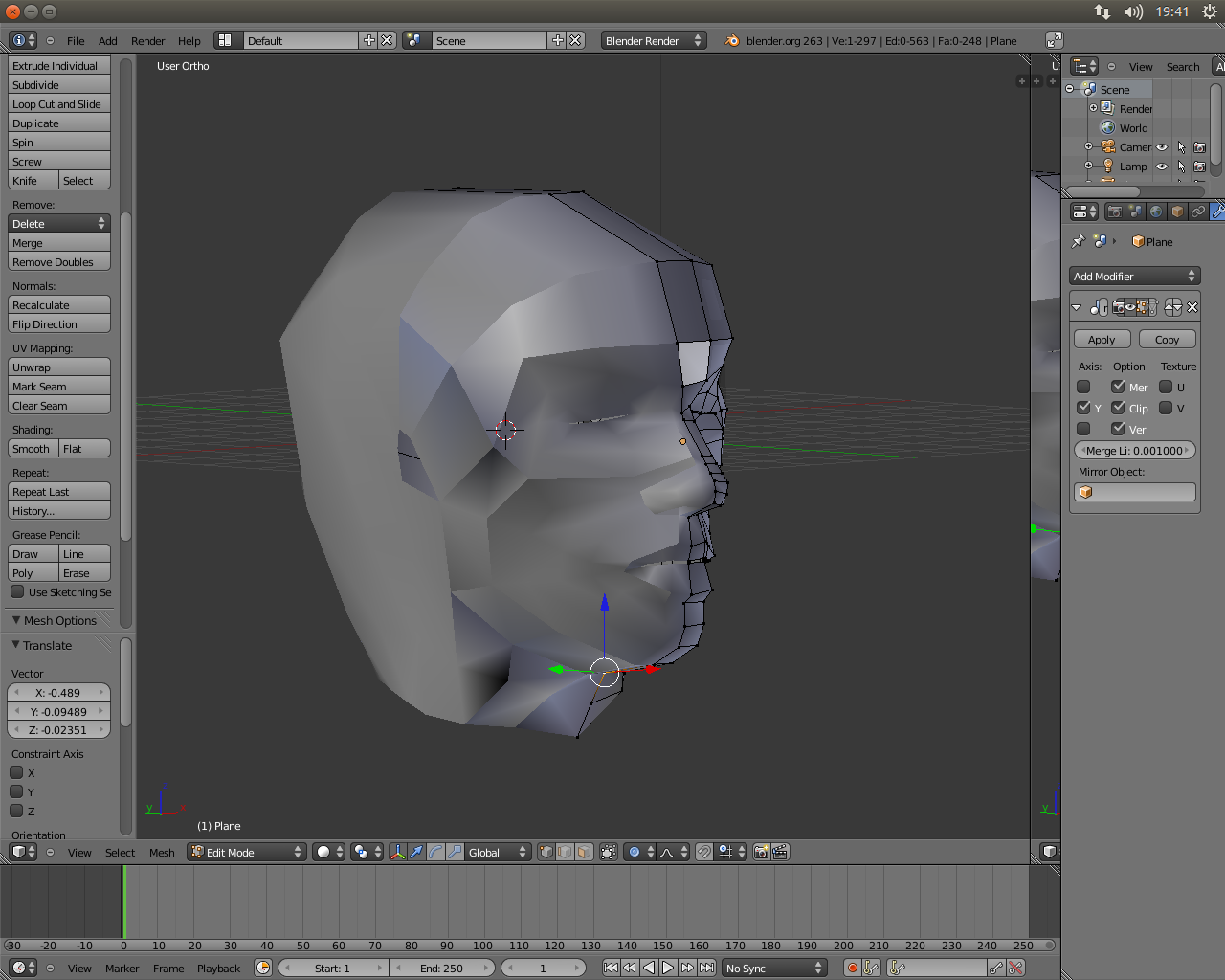Screen dimensions: 1225x980
Task: Toggle the Clip checkbox in modifier
Action: tap(1118, 408)
